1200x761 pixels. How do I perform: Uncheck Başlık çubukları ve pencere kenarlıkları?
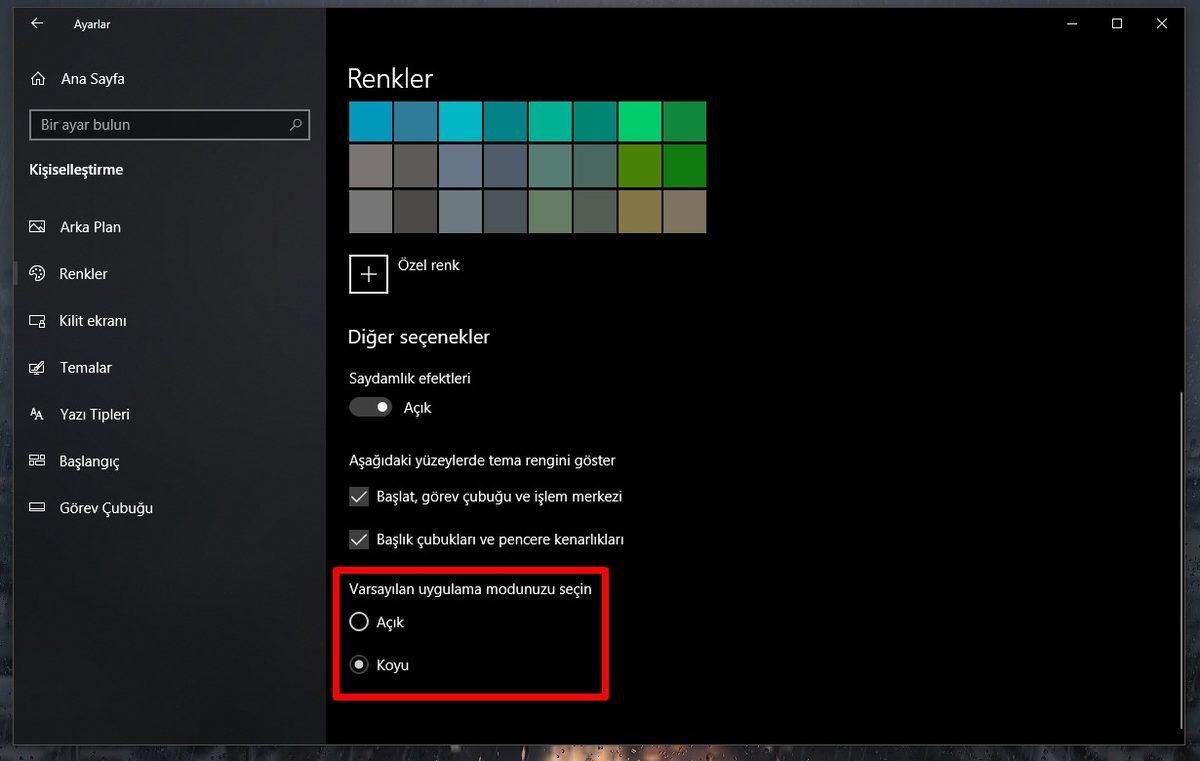click(x=358, y=539)
